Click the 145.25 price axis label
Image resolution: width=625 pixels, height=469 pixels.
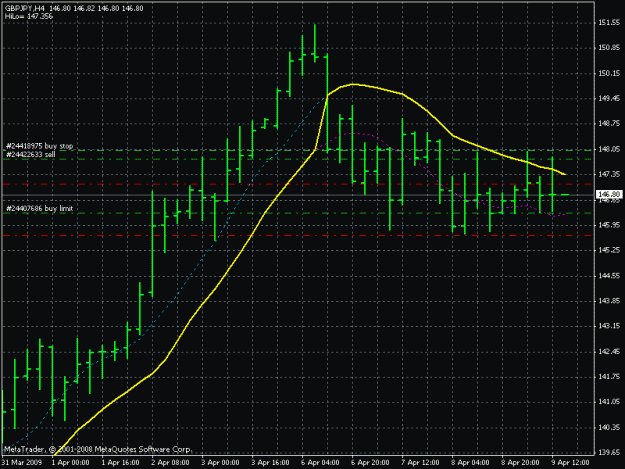tap(609, 250)
